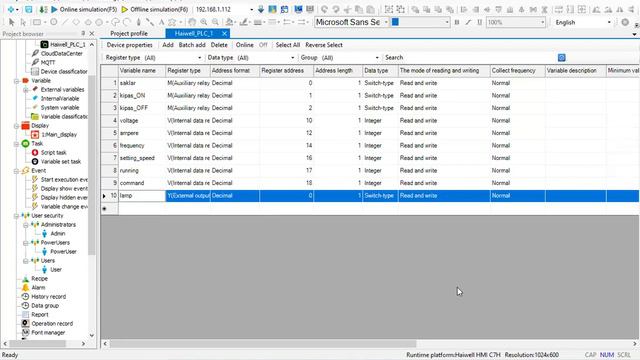The width and height of the screenshot is (640, 360).
Task: Start Online simulation(F5)
Action: pyautogui.click(x=84, y=9)
